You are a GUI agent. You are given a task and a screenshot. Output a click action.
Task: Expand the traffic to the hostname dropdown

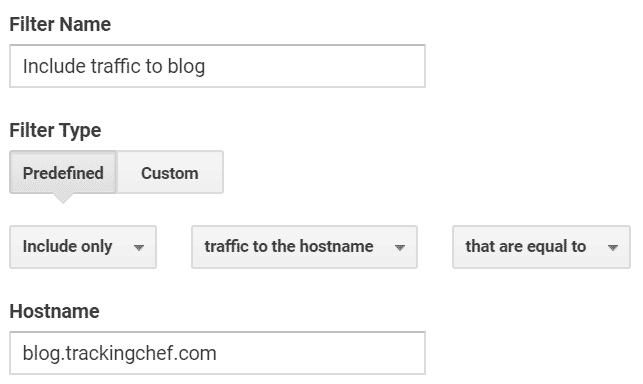(x=304, y=247)
